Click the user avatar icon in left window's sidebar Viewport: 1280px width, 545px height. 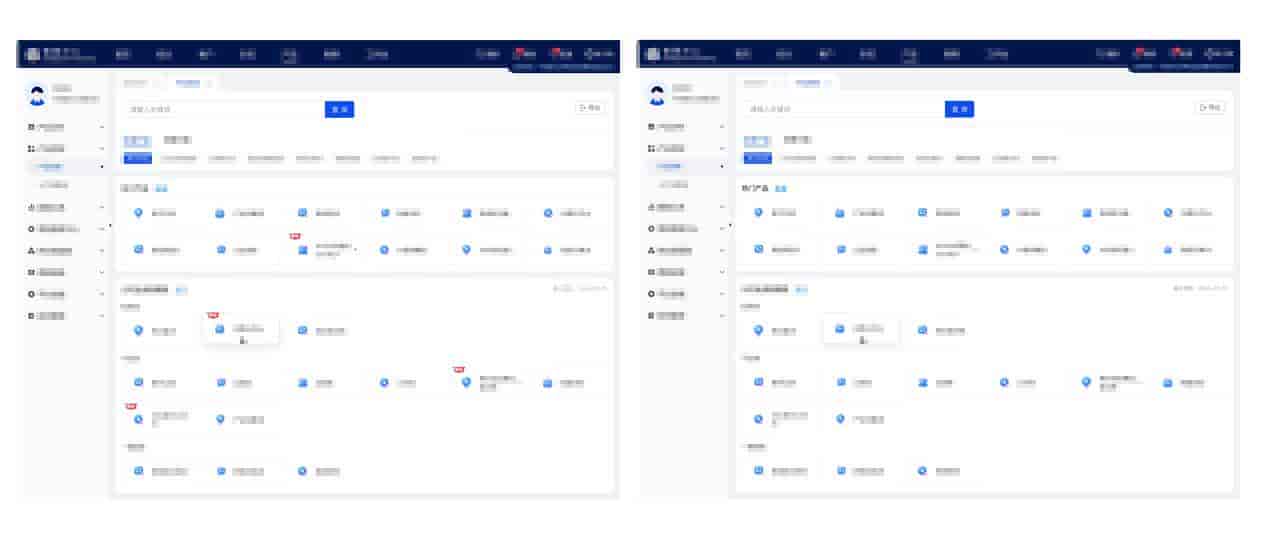click(37, 95)
